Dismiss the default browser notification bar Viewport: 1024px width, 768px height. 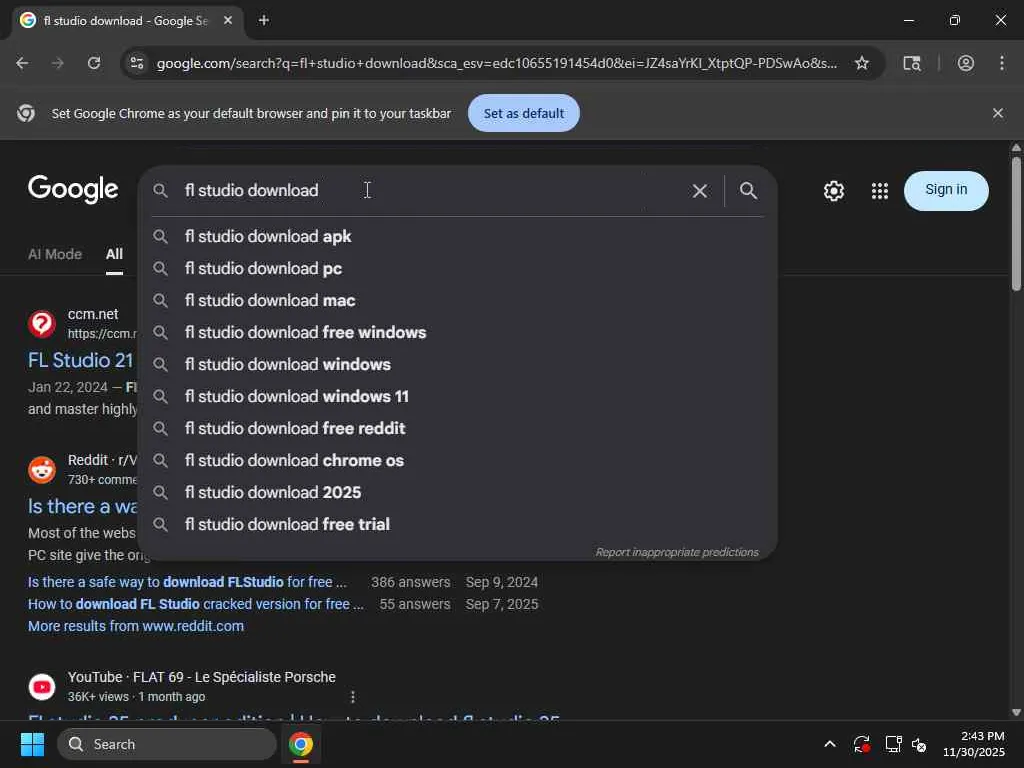click(x=998, y=113)
